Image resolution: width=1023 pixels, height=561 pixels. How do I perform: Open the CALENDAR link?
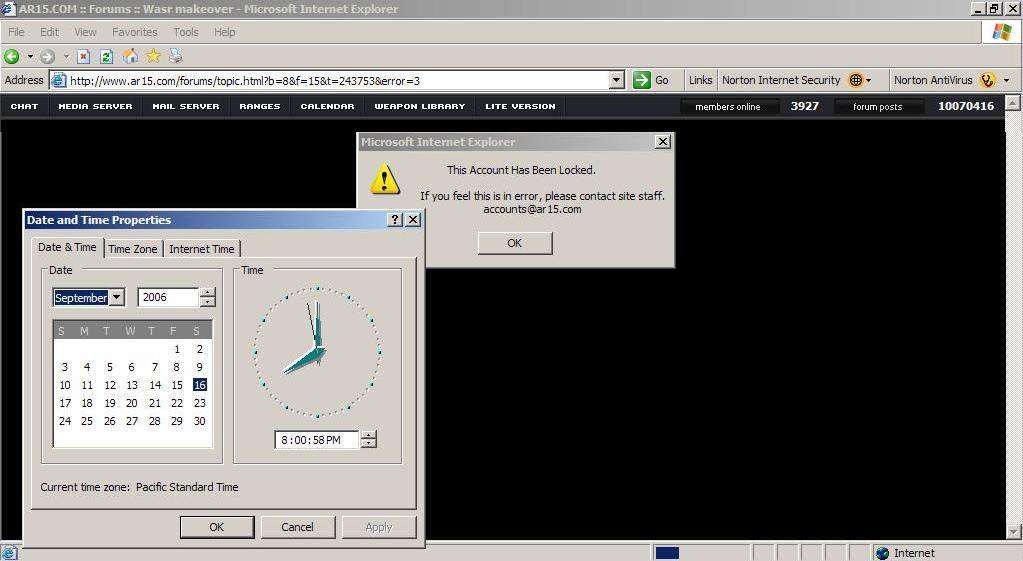[328, 106]
